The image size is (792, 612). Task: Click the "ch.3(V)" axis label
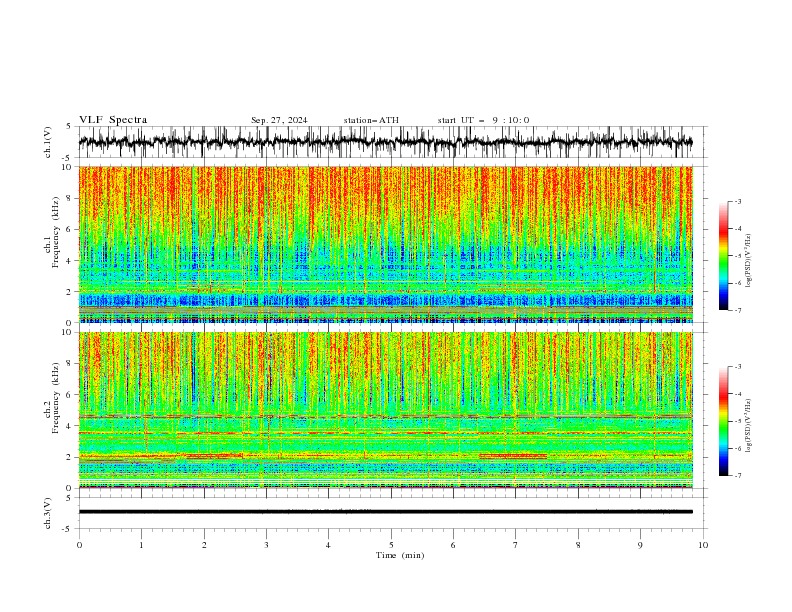pyautogui.click(x=48, y=513)
